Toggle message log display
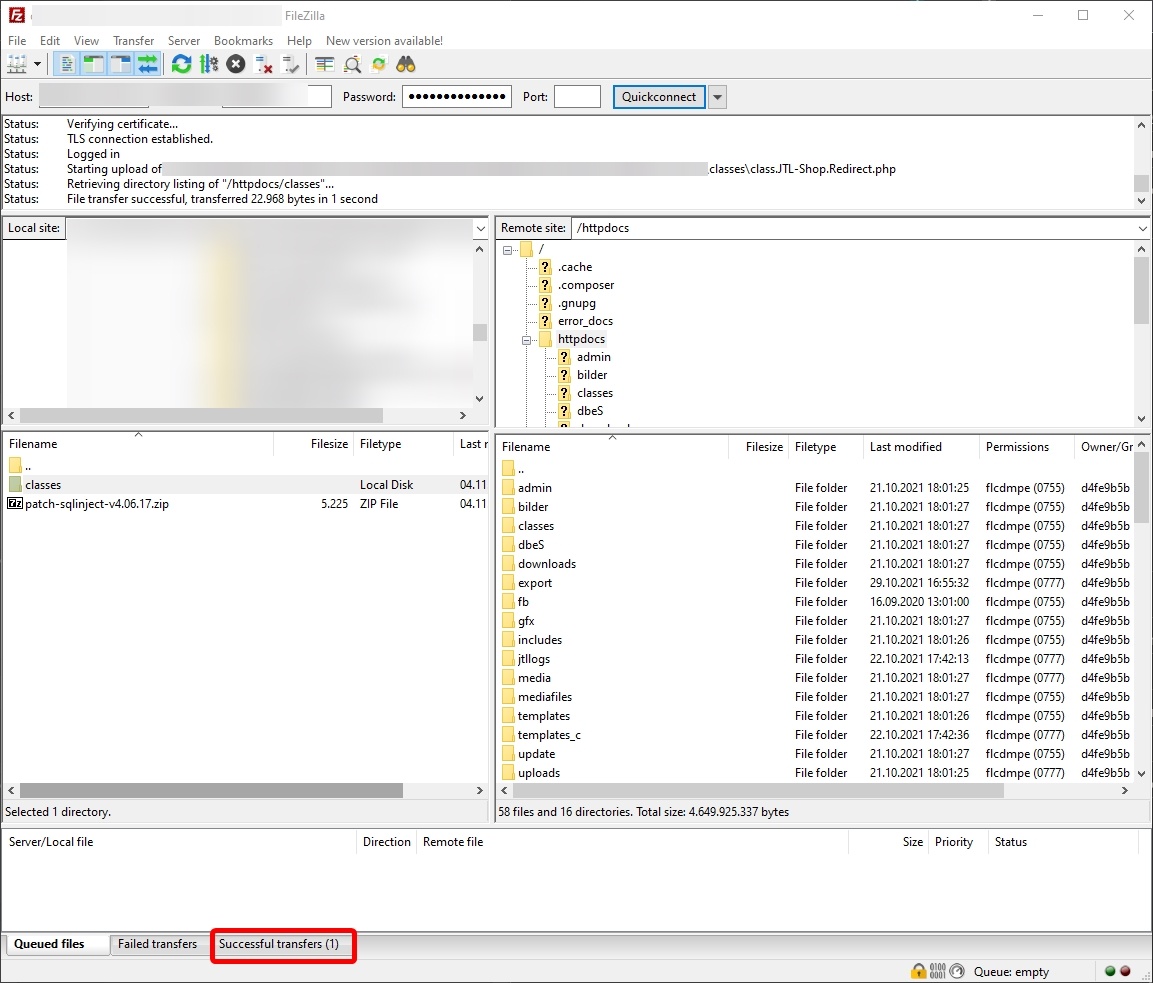The width and height of the screenshot is (1153, 983). [x=67, y=64]
